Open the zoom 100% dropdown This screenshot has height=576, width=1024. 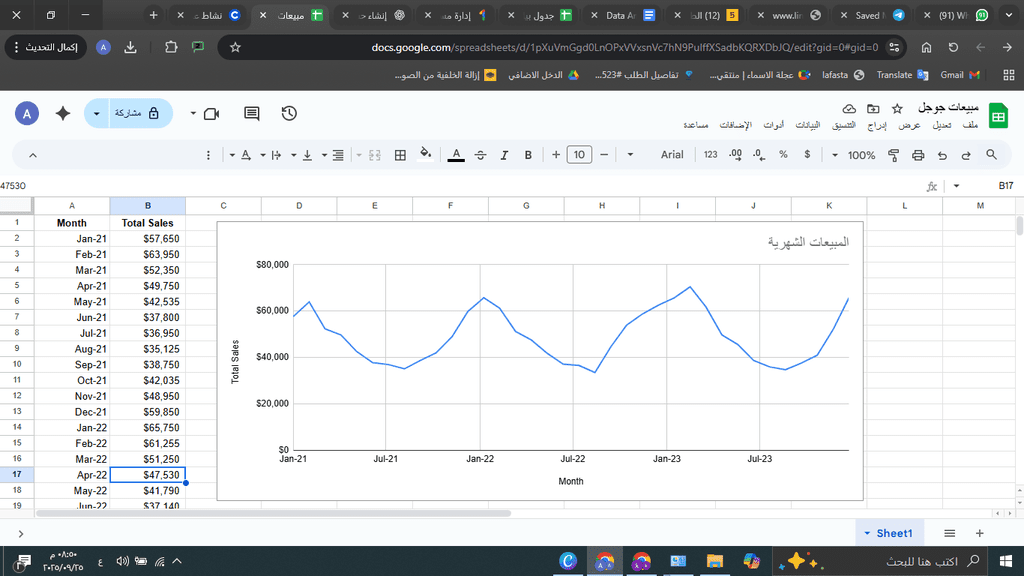click(x=854, y=155)
